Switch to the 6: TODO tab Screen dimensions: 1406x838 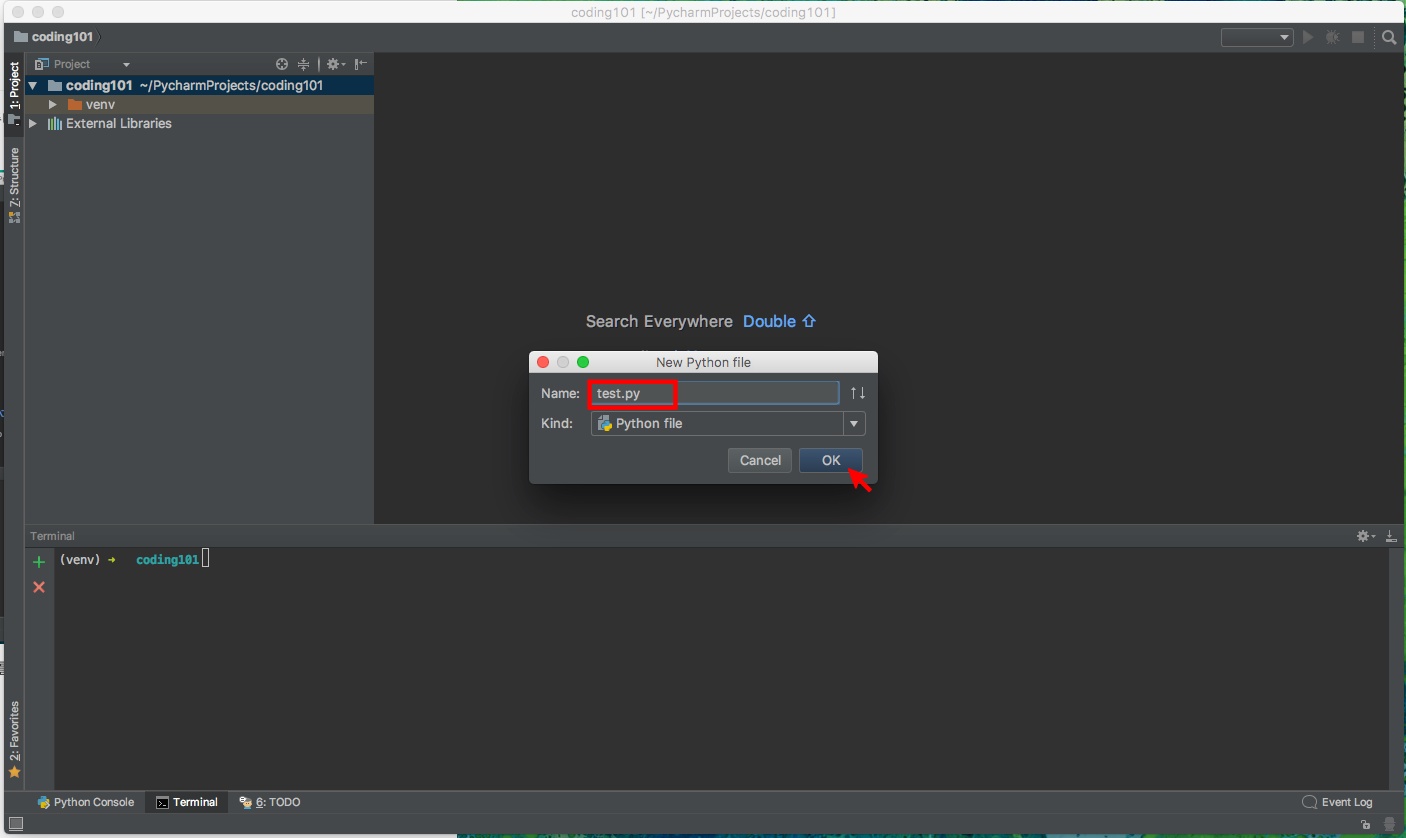click(x=270, y=802)
